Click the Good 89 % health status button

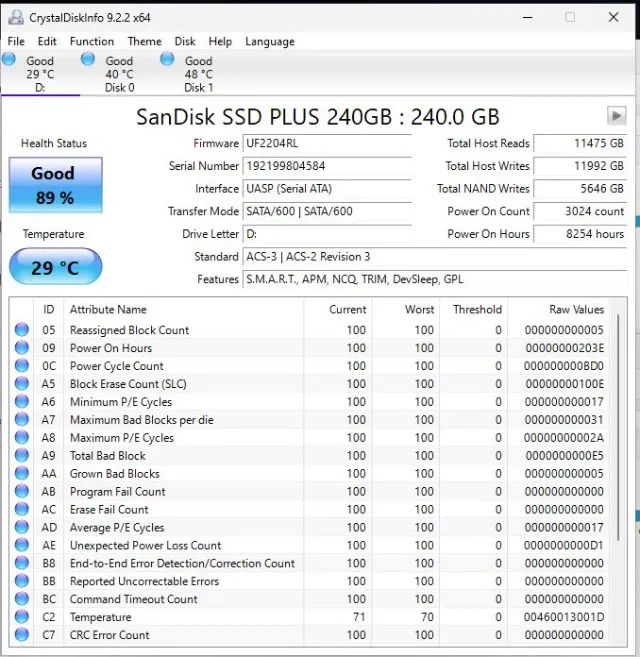55,185
